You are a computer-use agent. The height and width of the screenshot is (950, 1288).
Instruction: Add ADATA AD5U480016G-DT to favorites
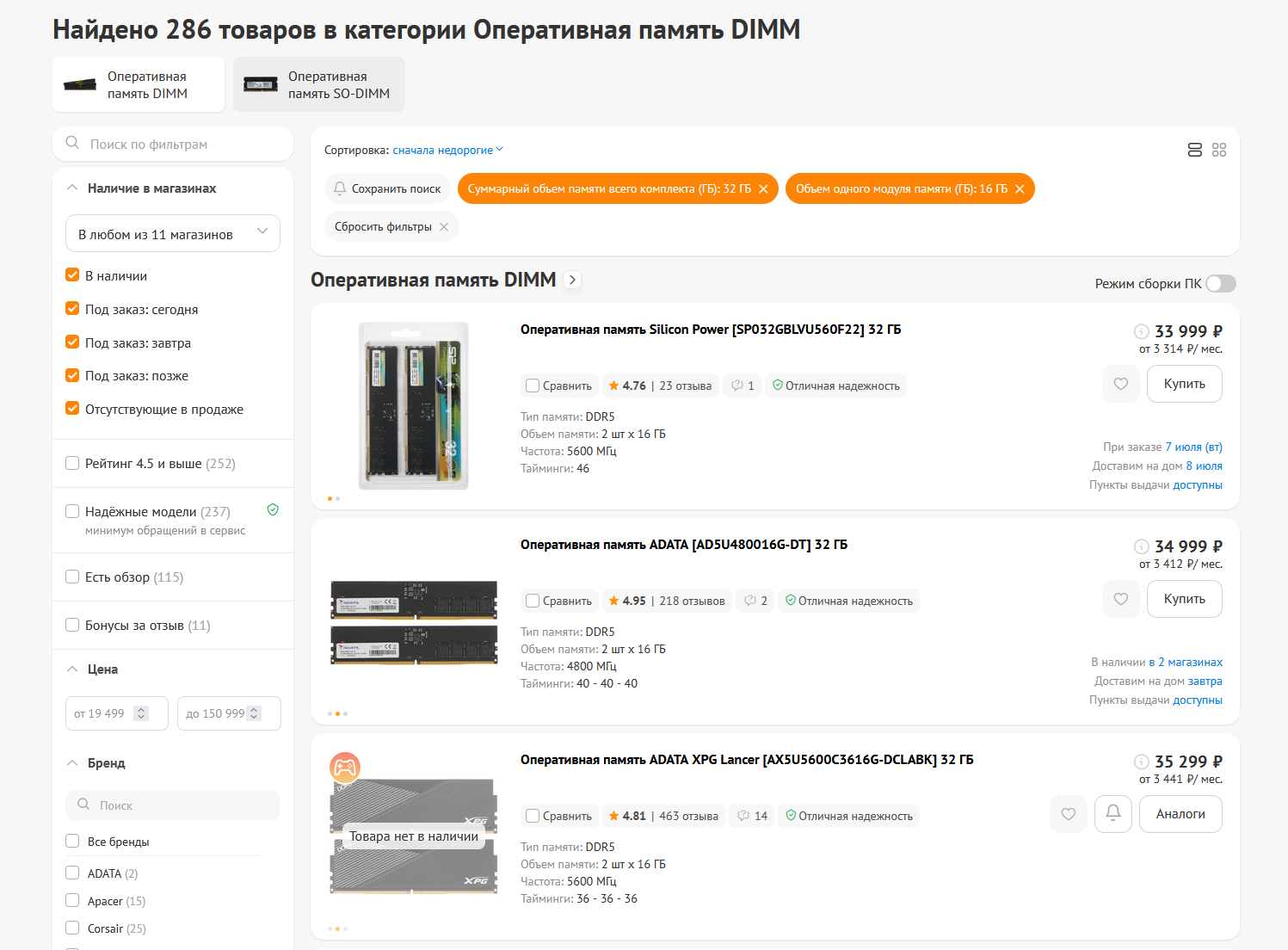(1121, 599)
